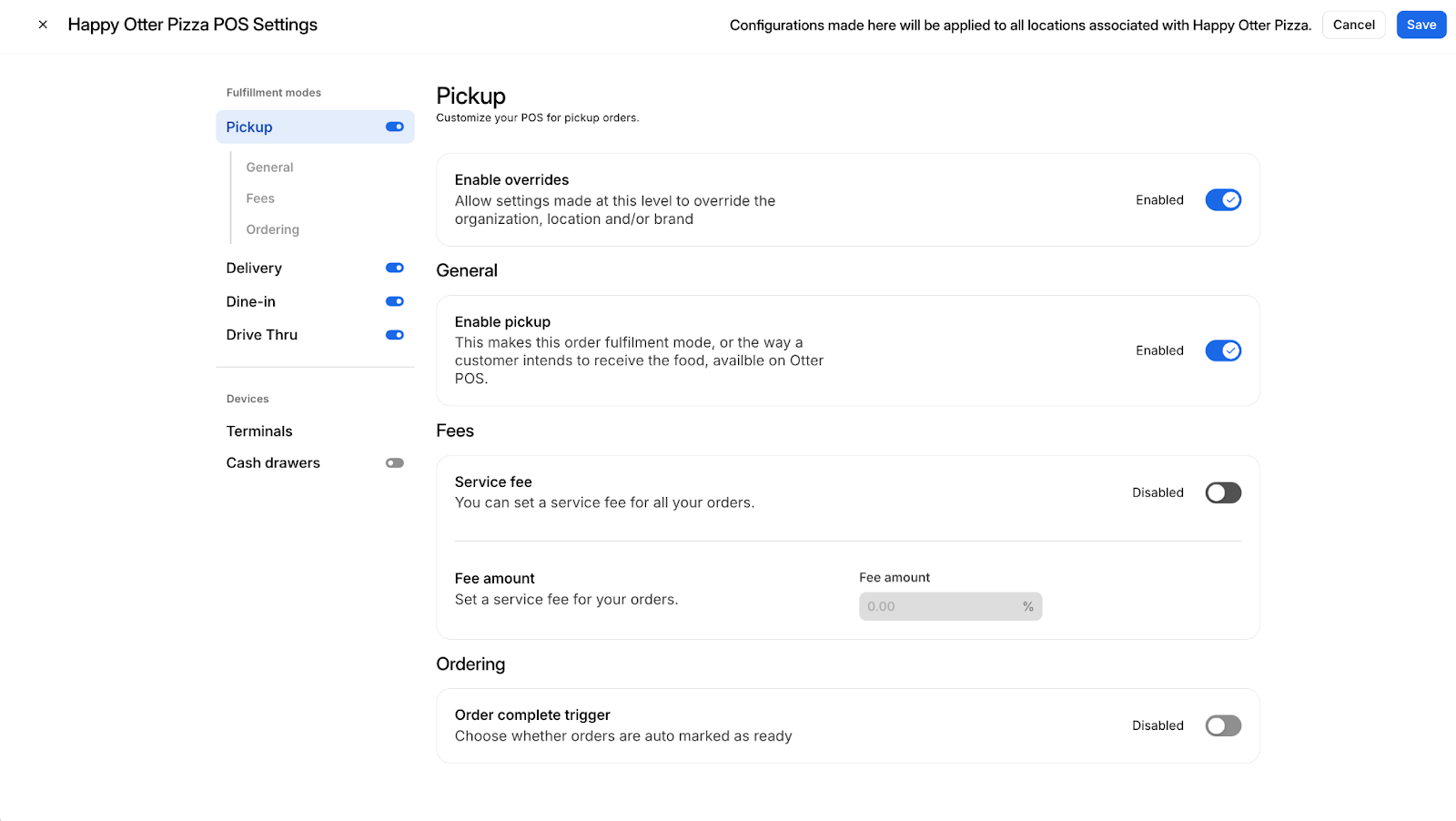Click the percent sign in Fee amount field
Viewport: 1456px width, 821px height.
(x=1027, y=606)
